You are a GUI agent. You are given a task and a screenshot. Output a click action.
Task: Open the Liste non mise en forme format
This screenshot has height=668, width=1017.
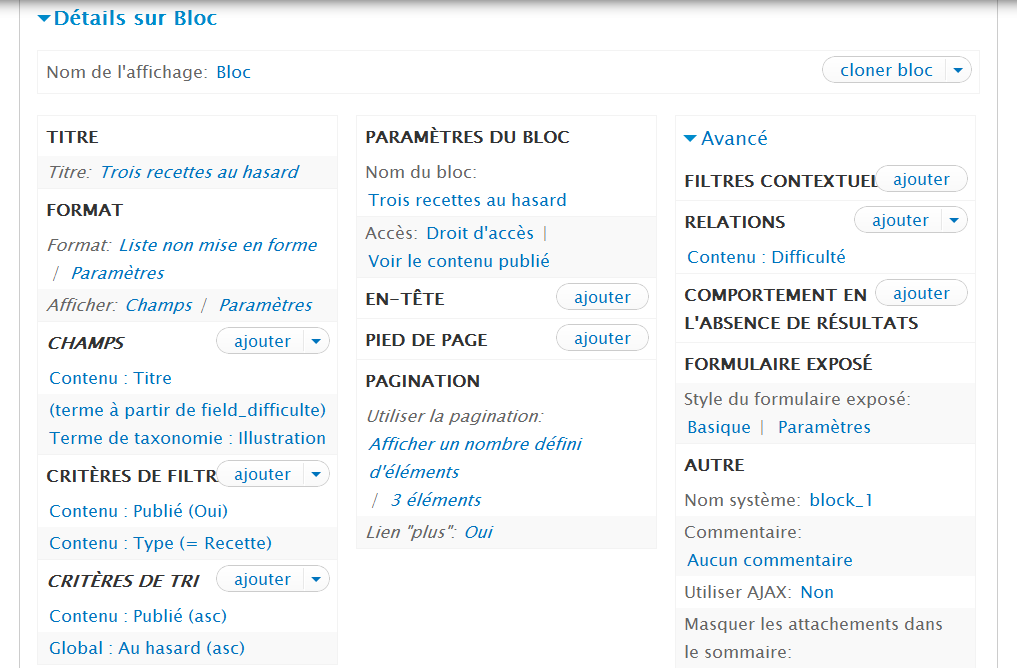tap(218, 245)
